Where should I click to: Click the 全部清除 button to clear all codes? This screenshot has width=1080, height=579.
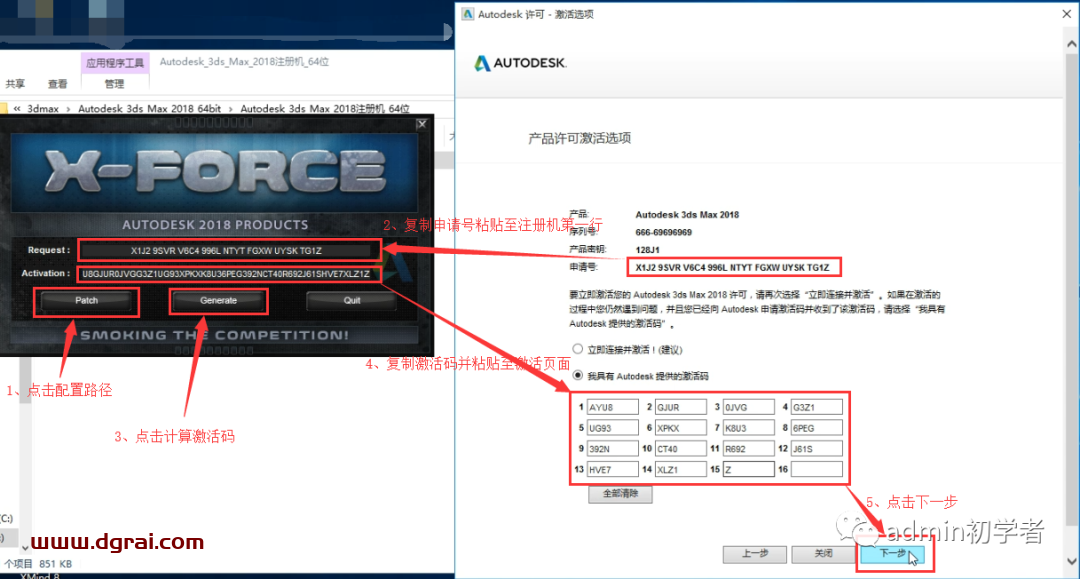click(620, 494)
